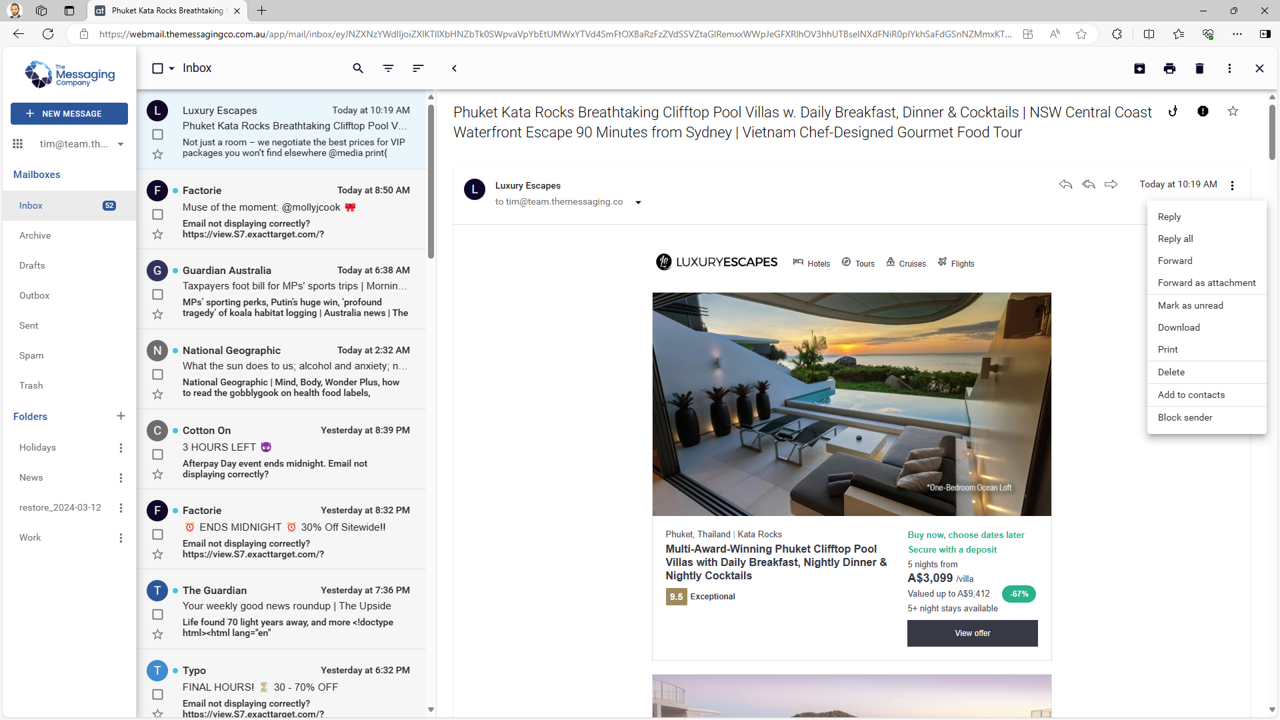Viewport: 1280px width, 720px height.
Task: Open the Trash mailbox
Action: pos(31,386)
